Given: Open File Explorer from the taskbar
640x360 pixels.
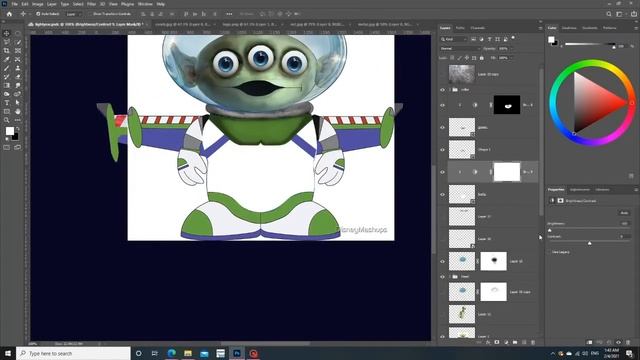Looking at the screenshot, I should coord(188,353).
